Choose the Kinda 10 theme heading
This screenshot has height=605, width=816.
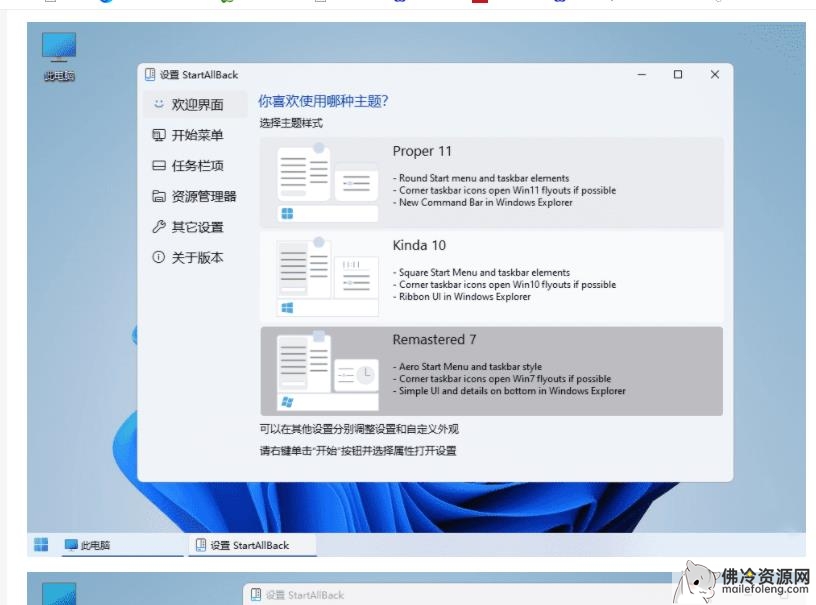click(x=419, y=246)
